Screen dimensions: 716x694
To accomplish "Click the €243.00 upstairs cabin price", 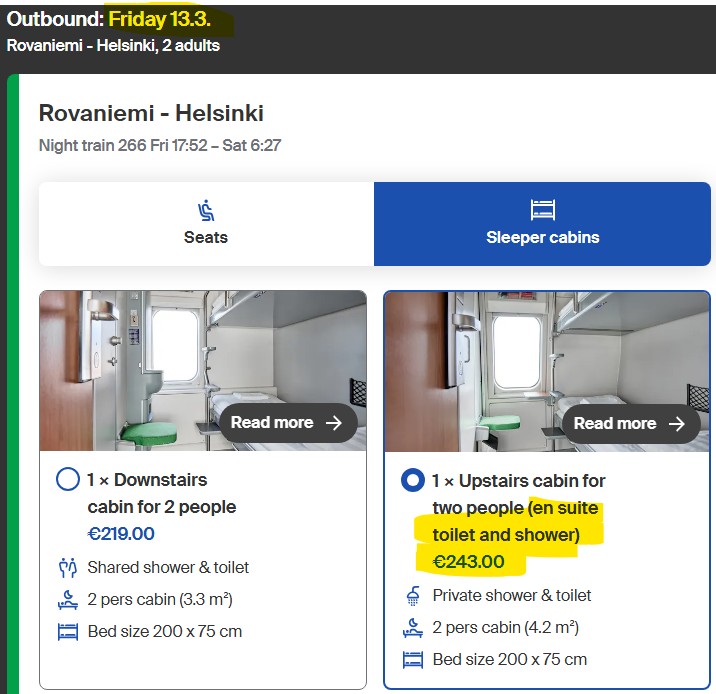I will [x=468, y=562].
